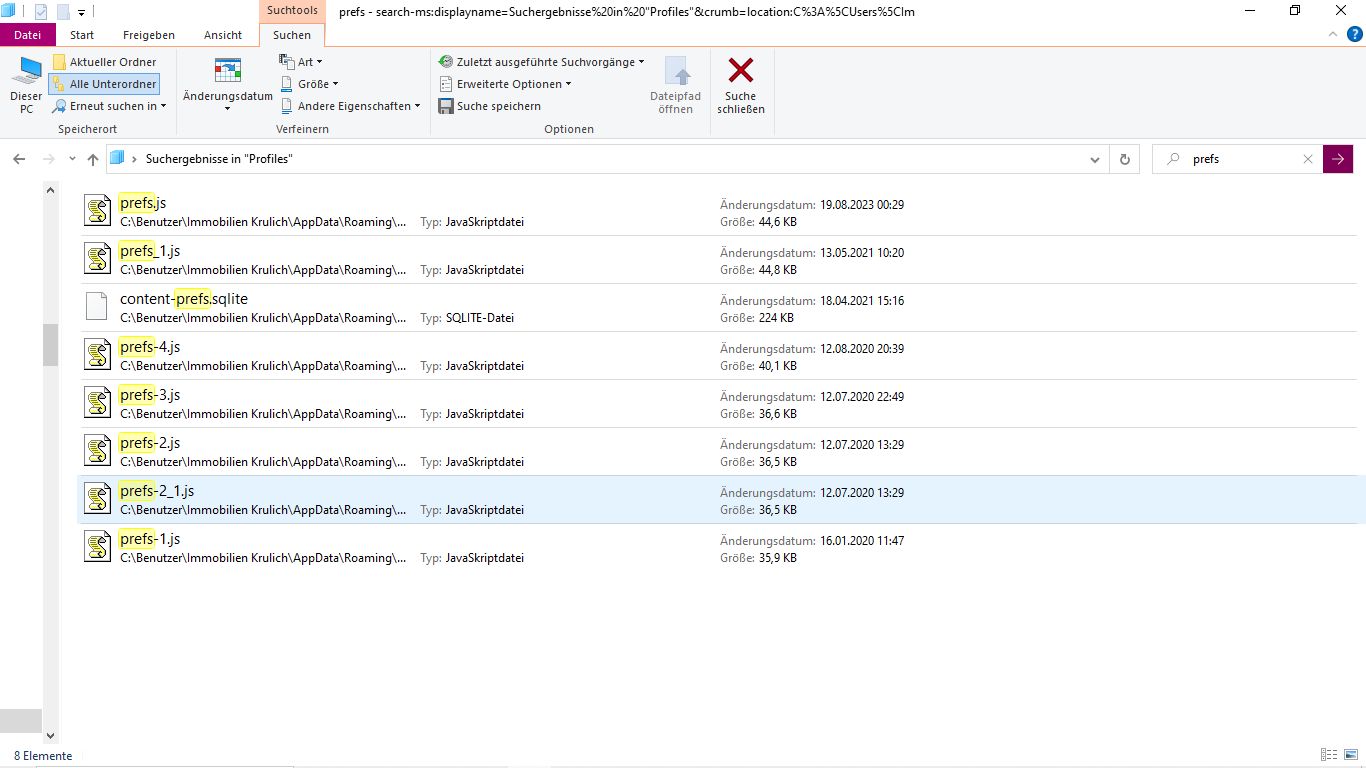Viewport: 1366px width, 768px height.
Task: Switch to details view layout
Action: tap(1329, 755)
